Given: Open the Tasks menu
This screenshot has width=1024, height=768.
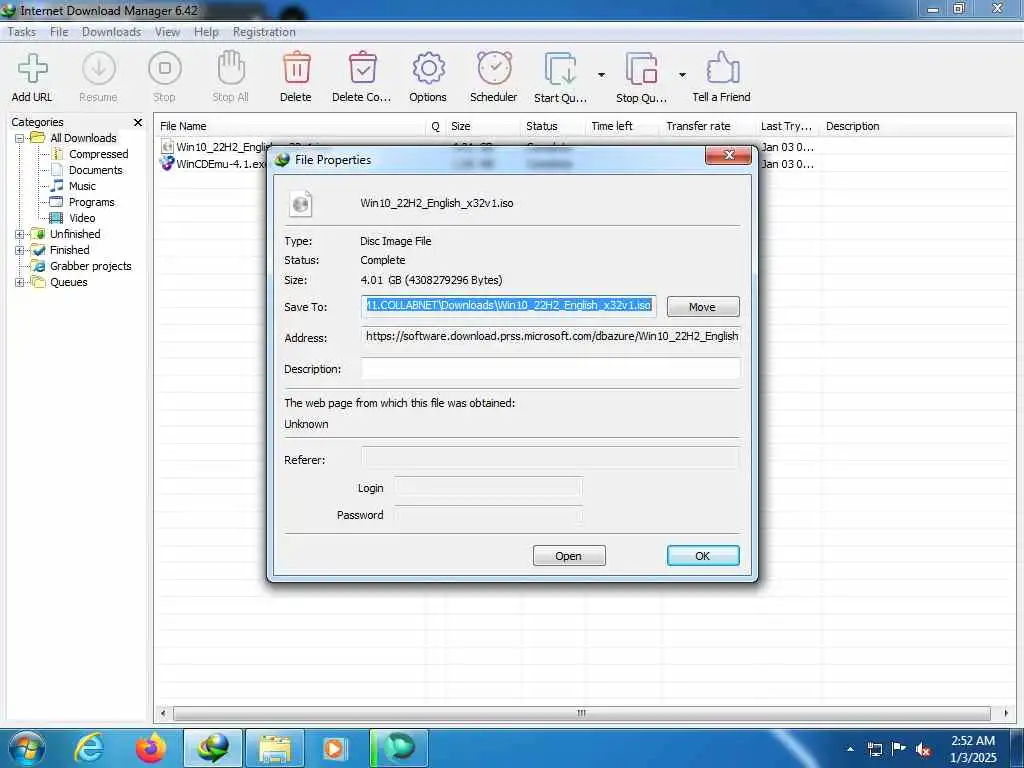Looking at the screenshot, I should tap(22, 32).
